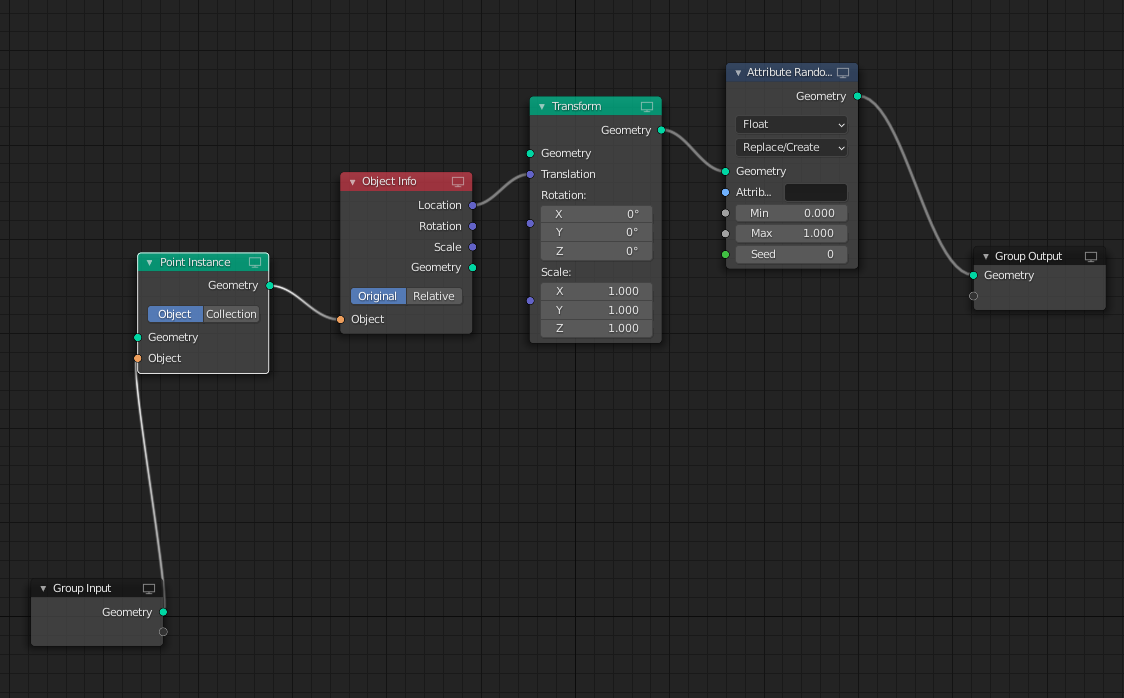This screenshot has height=698, width=1124.
Task: Click the Attribute Randomize node monitor icon
Action: point(843,72)
